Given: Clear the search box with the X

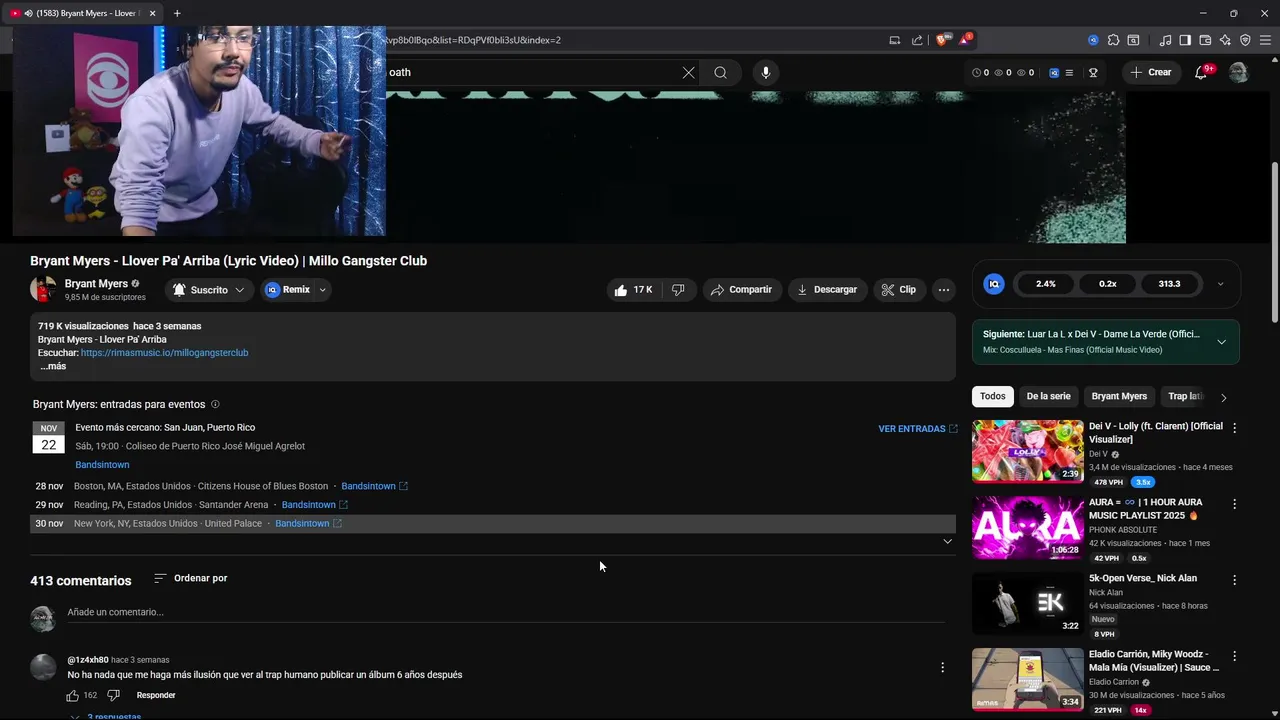Looking at the screenshot, I should coord(688,72).
